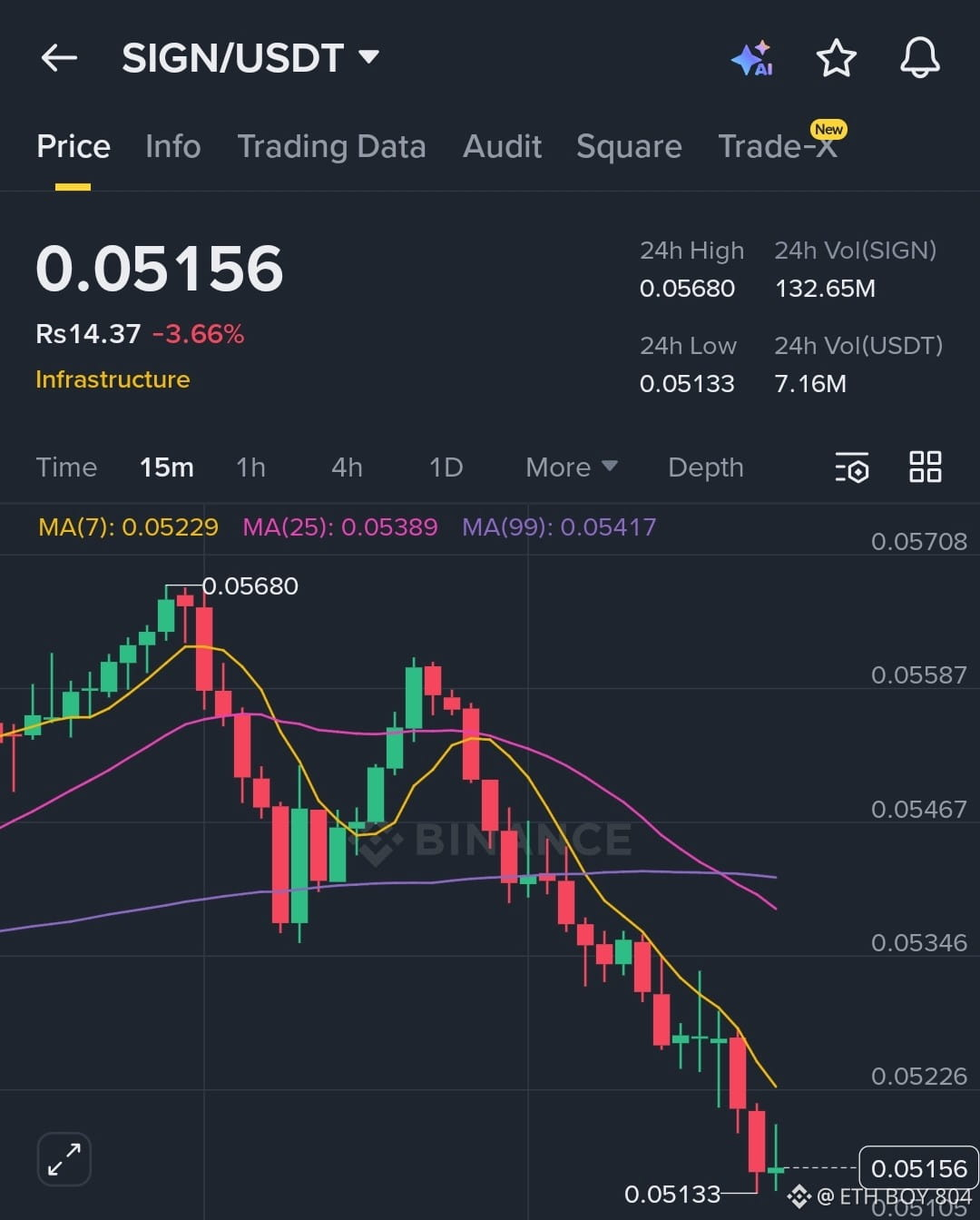
Task: Tap the back arrow icon
Action: [x=60, y=58]
